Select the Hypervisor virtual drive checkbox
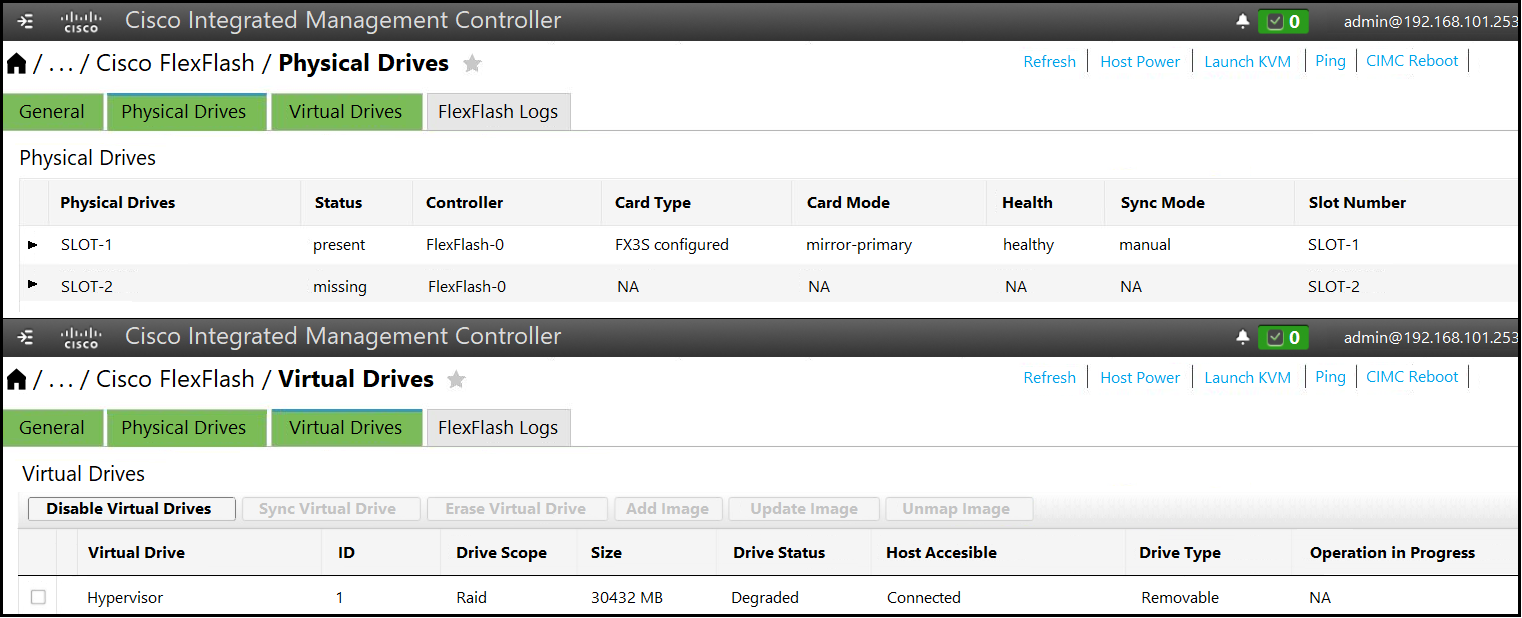This screenshot has width=1522, height=618. 38,597
